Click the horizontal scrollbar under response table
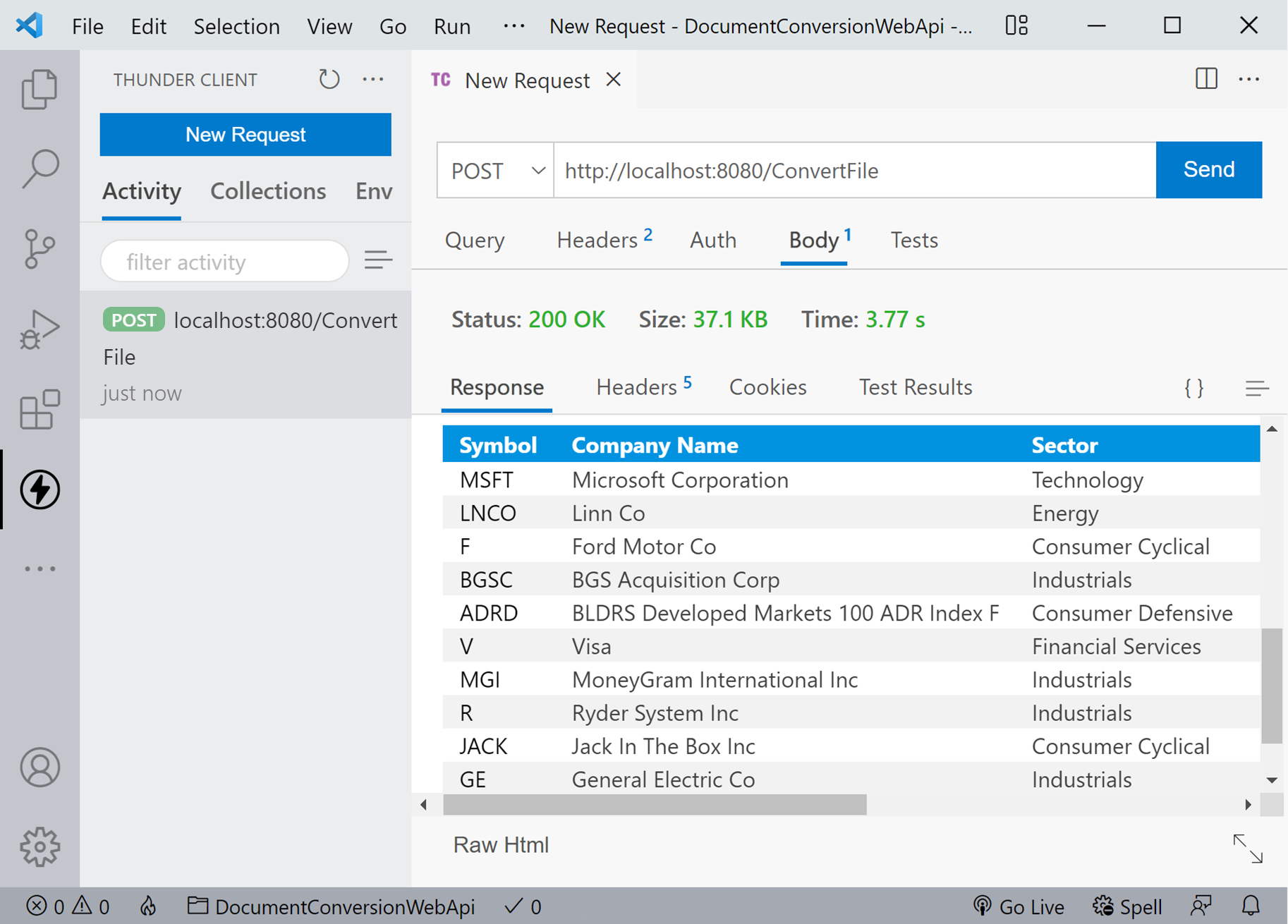Screen dimensions: 1288x924 click(x=654, y=805)
